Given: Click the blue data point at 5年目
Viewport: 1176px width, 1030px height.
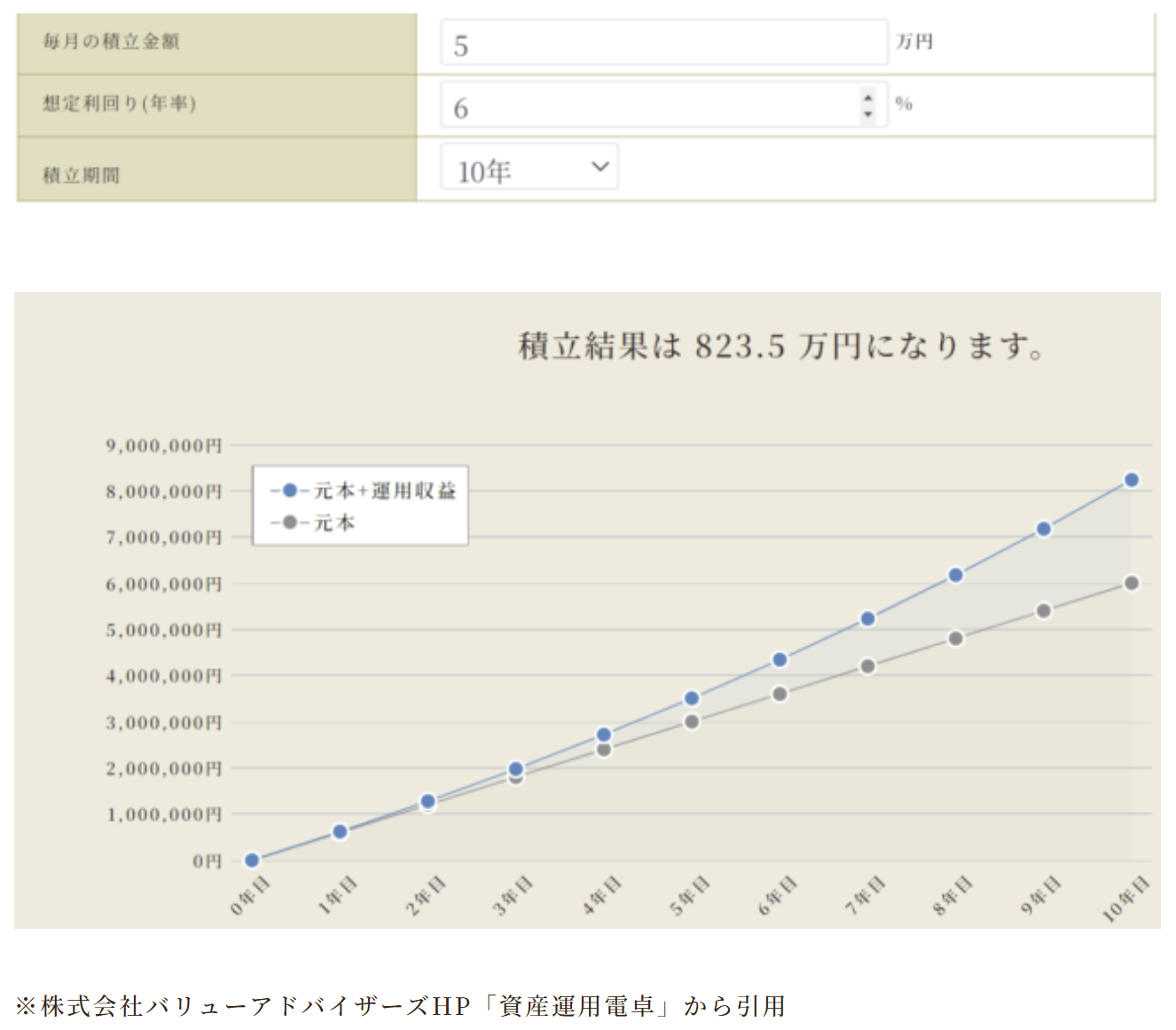Looking at the screenshot, I should pyautogui.click(x=692, y=698).
